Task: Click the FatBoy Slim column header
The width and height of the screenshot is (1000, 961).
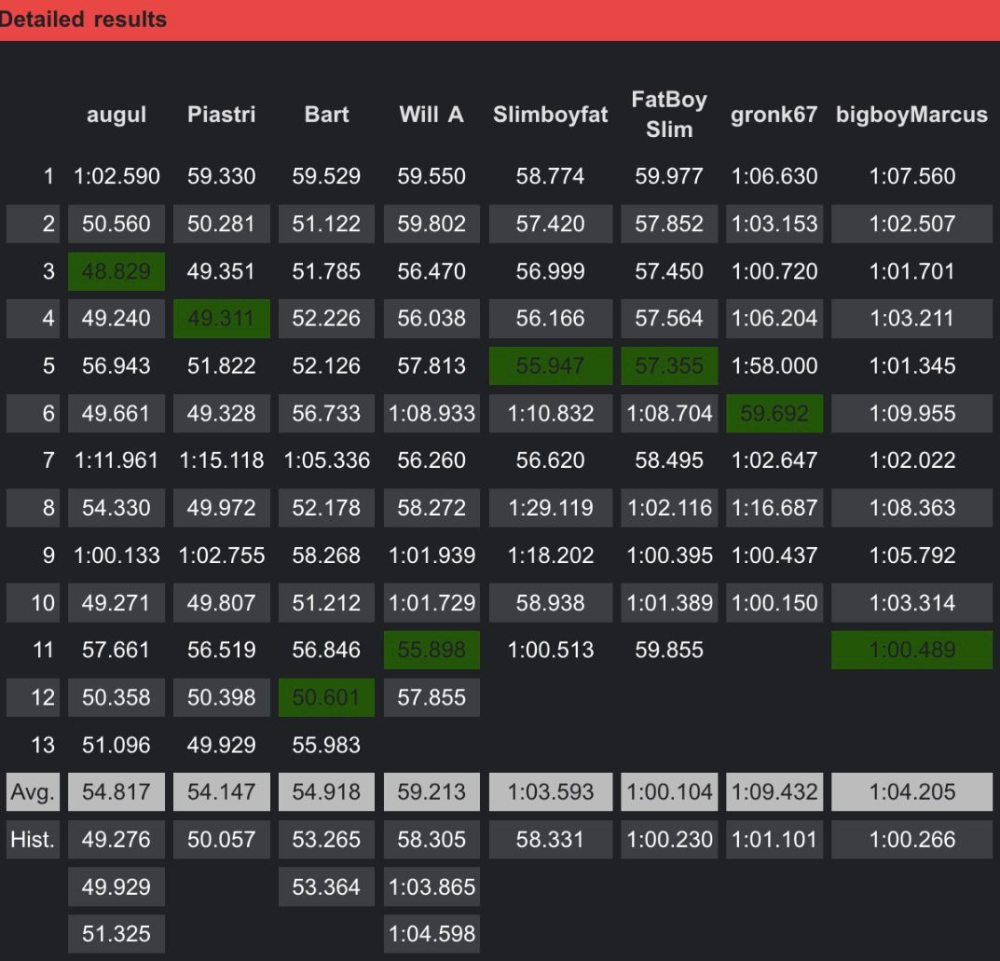Action: [669, 114]
